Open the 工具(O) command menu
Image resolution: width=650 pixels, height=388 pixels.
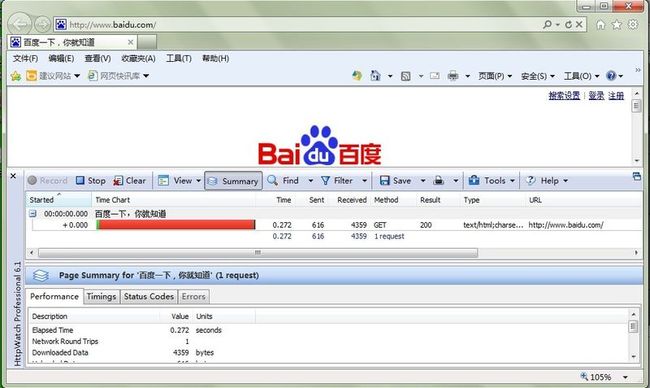pos(582,76)
